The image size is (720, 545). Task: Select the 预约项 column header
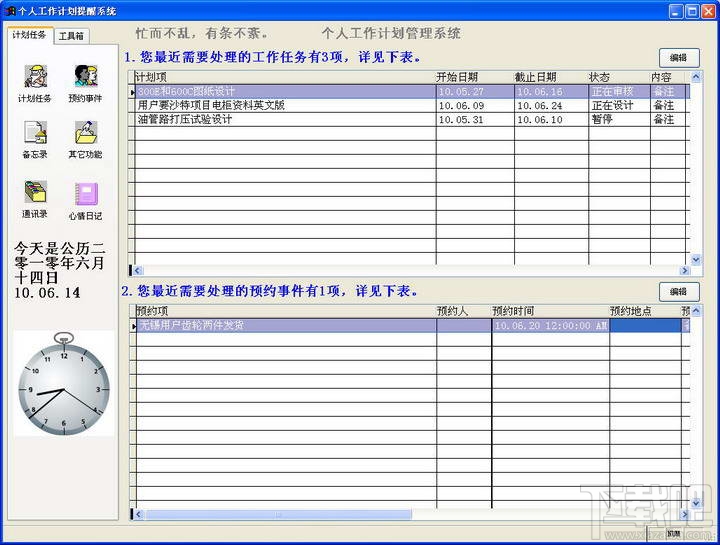click(286, 311)
